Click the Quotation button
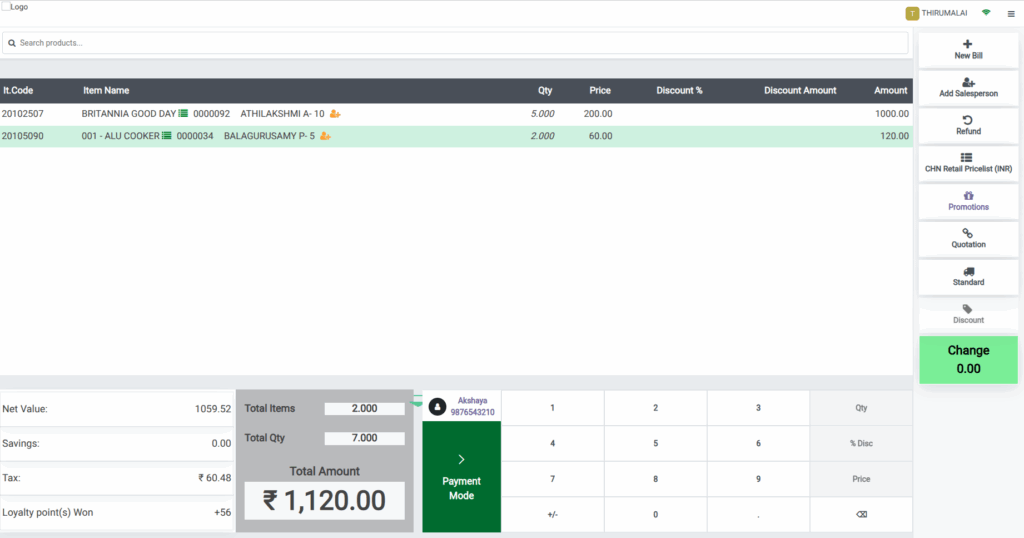This screenshot has width=1024, height=538. click(x=968, y=238)
